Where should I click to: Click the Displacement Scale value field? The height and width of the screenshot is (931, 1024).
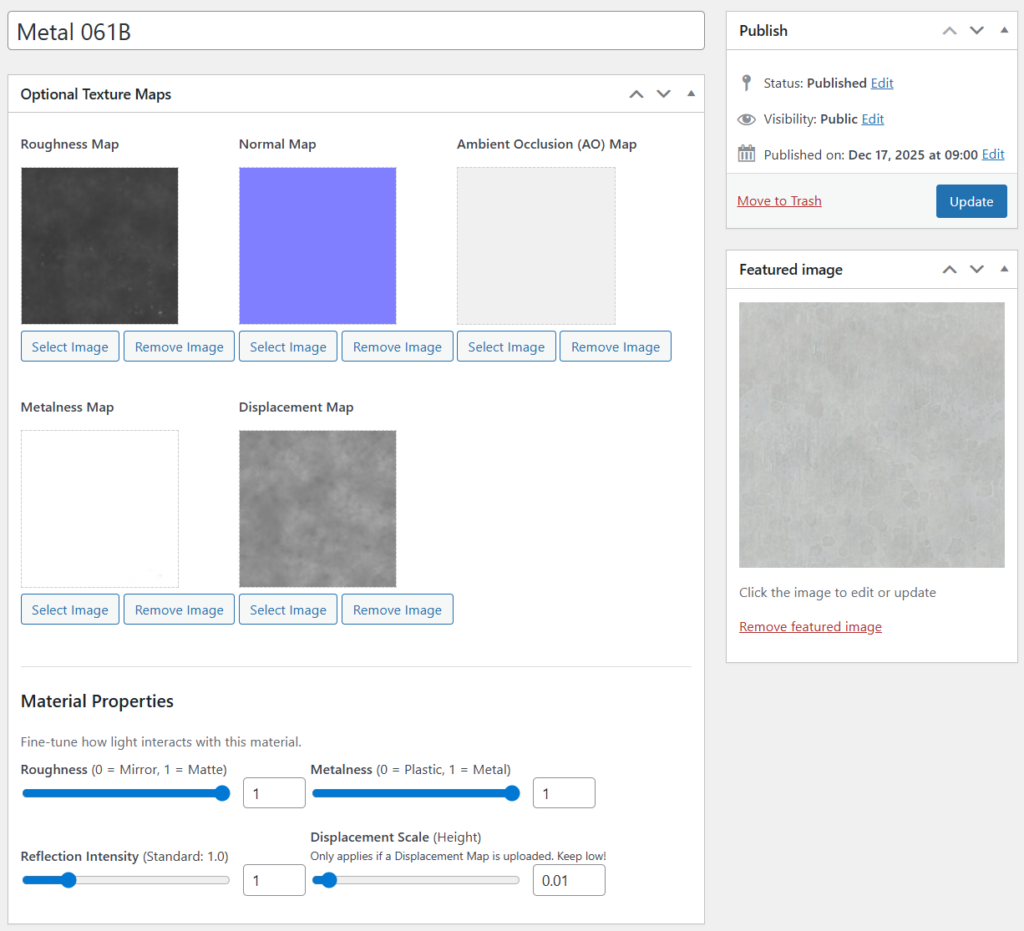pos(568,880)
